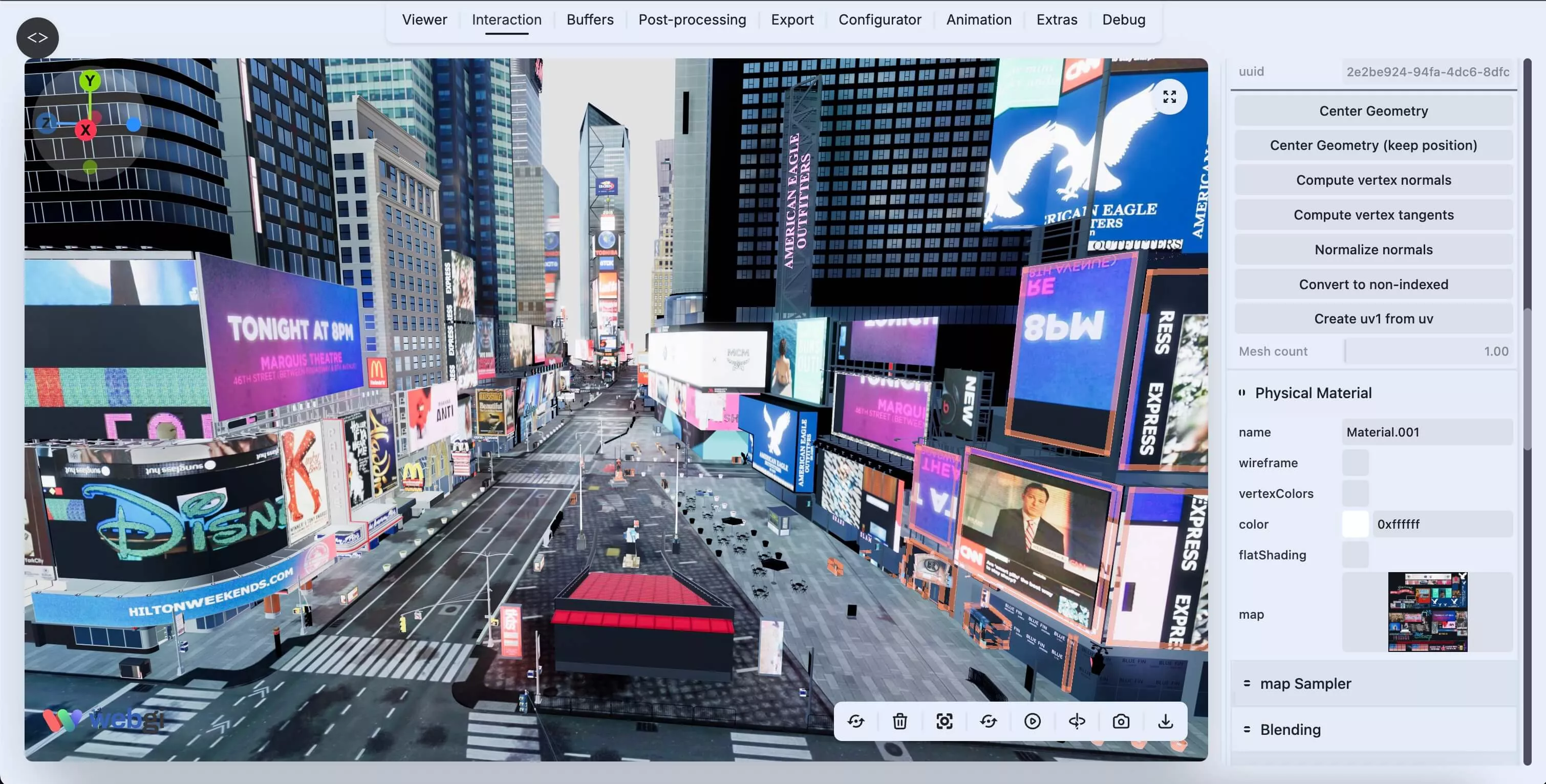Frame the selected object with the focus icon
Viewport: 1546px width, 784px height.
click(x=944, y=721)
